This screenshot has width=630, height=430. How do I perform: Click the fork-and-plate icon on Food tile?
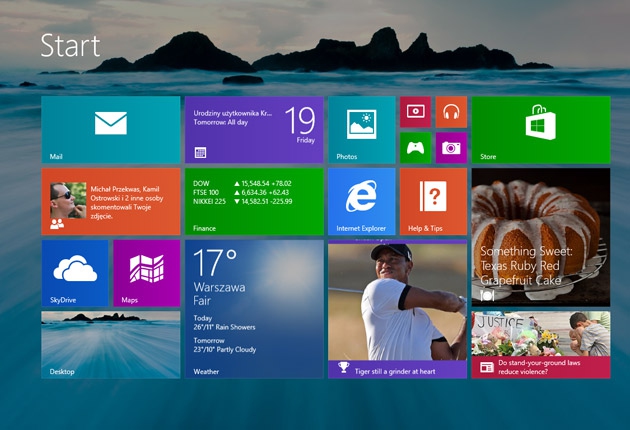(x=487, y=295)
